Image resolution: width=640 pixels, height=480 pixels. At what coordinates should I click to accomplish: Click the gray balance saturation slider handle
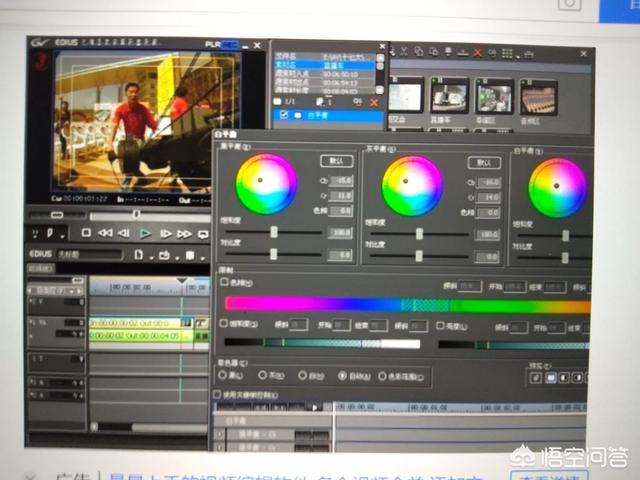[419, 234]
